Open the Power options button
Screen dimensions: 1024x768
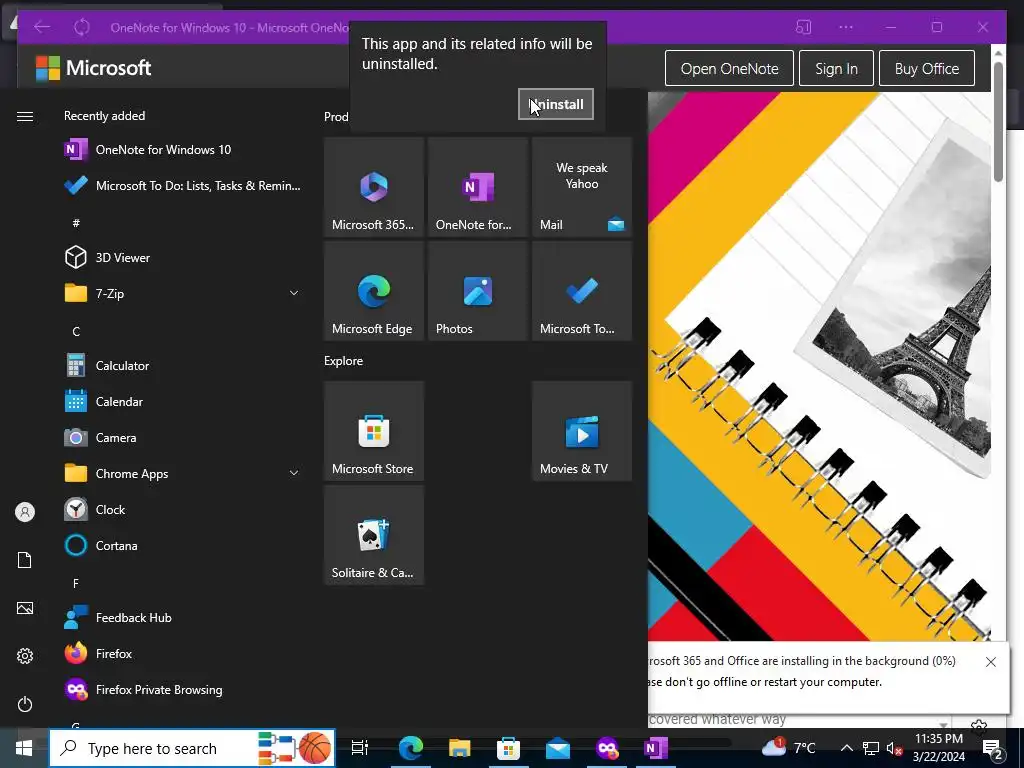coord(25,704)
